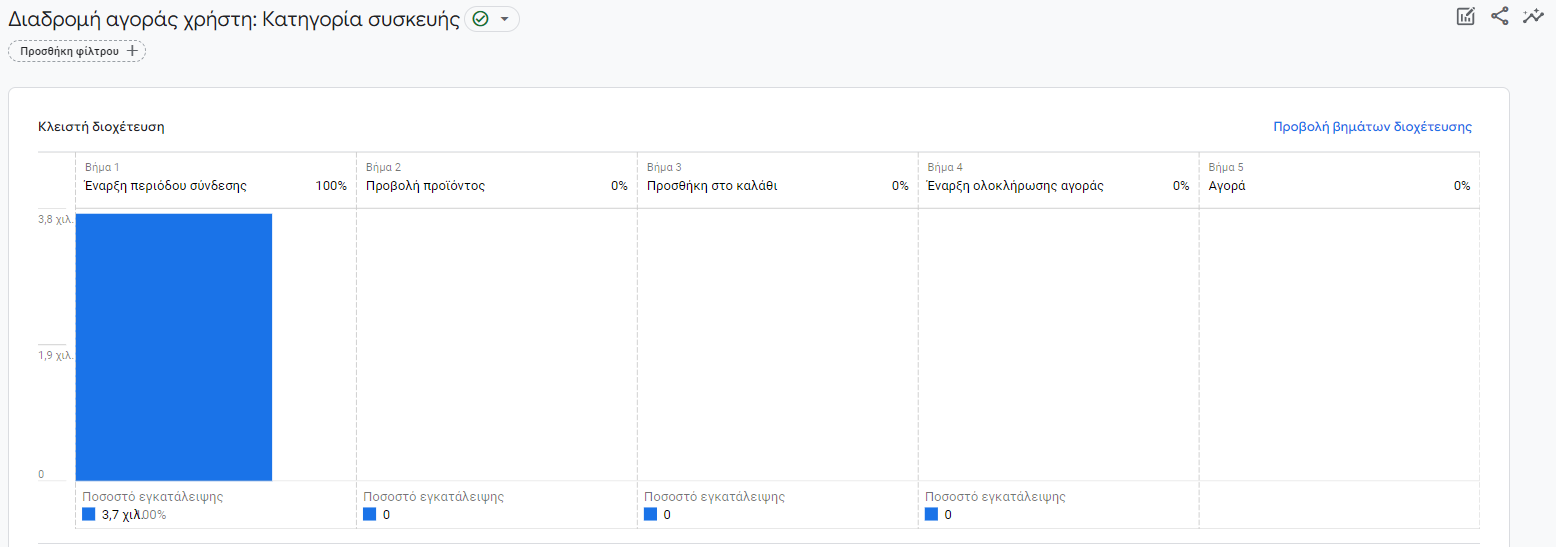The width and height of the screenshot is (1556, 547).
Task: Open the Insights sparkline icon
Action: [1532, 16]
